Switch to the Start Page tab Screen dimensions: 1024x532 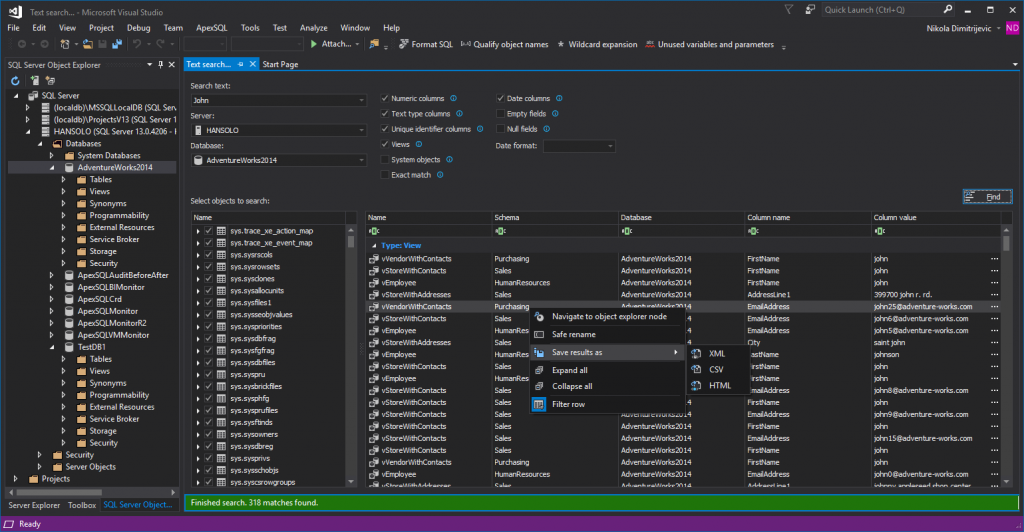pos(280,64)
